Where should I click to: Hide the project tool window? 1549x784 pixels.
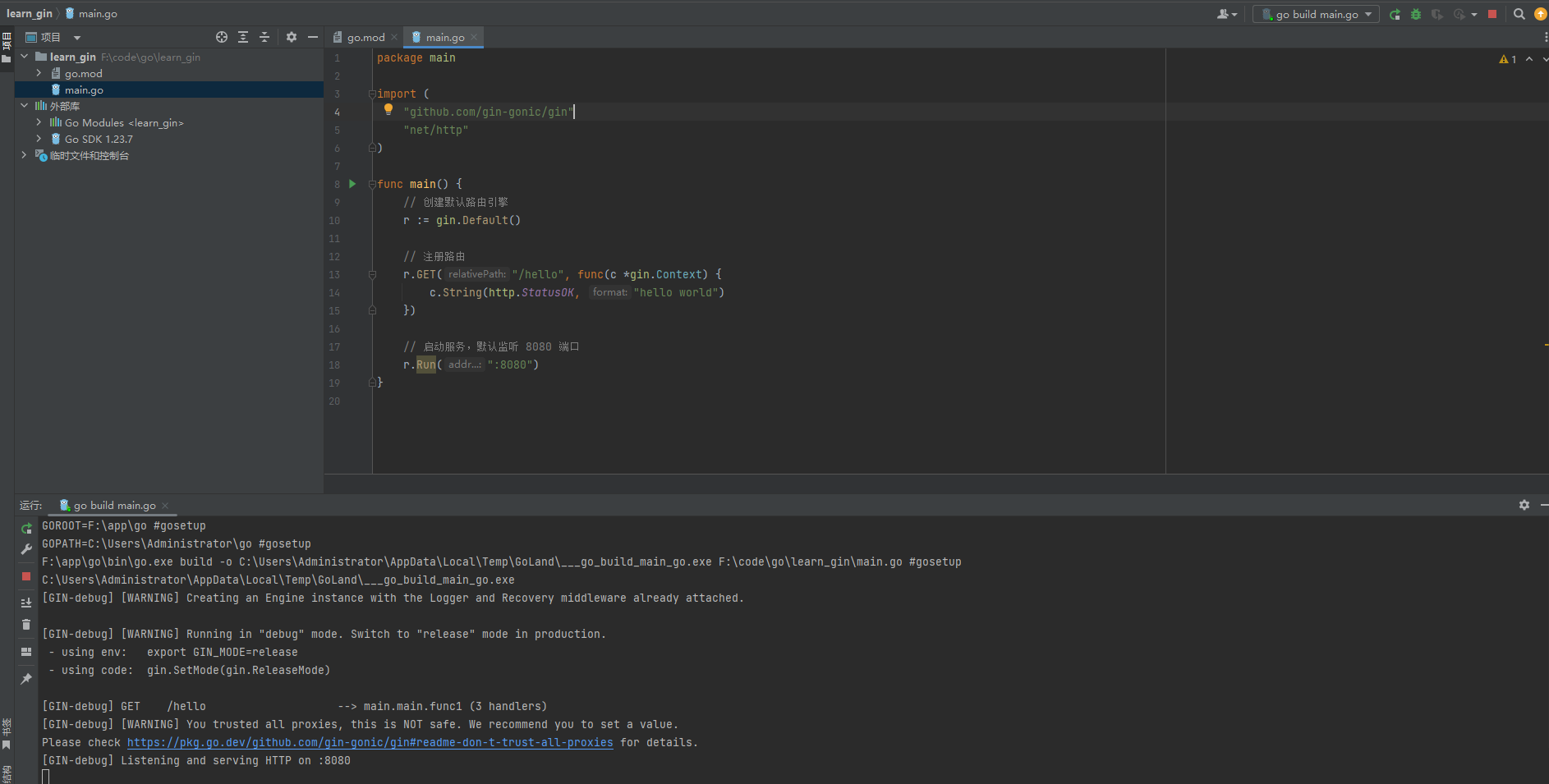pyautogui.click(x=313, y=37)
